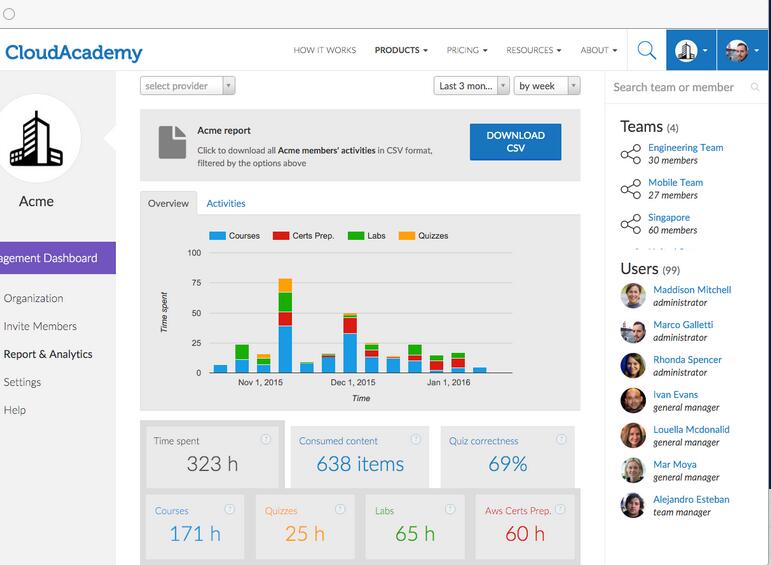
Task: Click the Mobile Team share icon
Action: 631,189
